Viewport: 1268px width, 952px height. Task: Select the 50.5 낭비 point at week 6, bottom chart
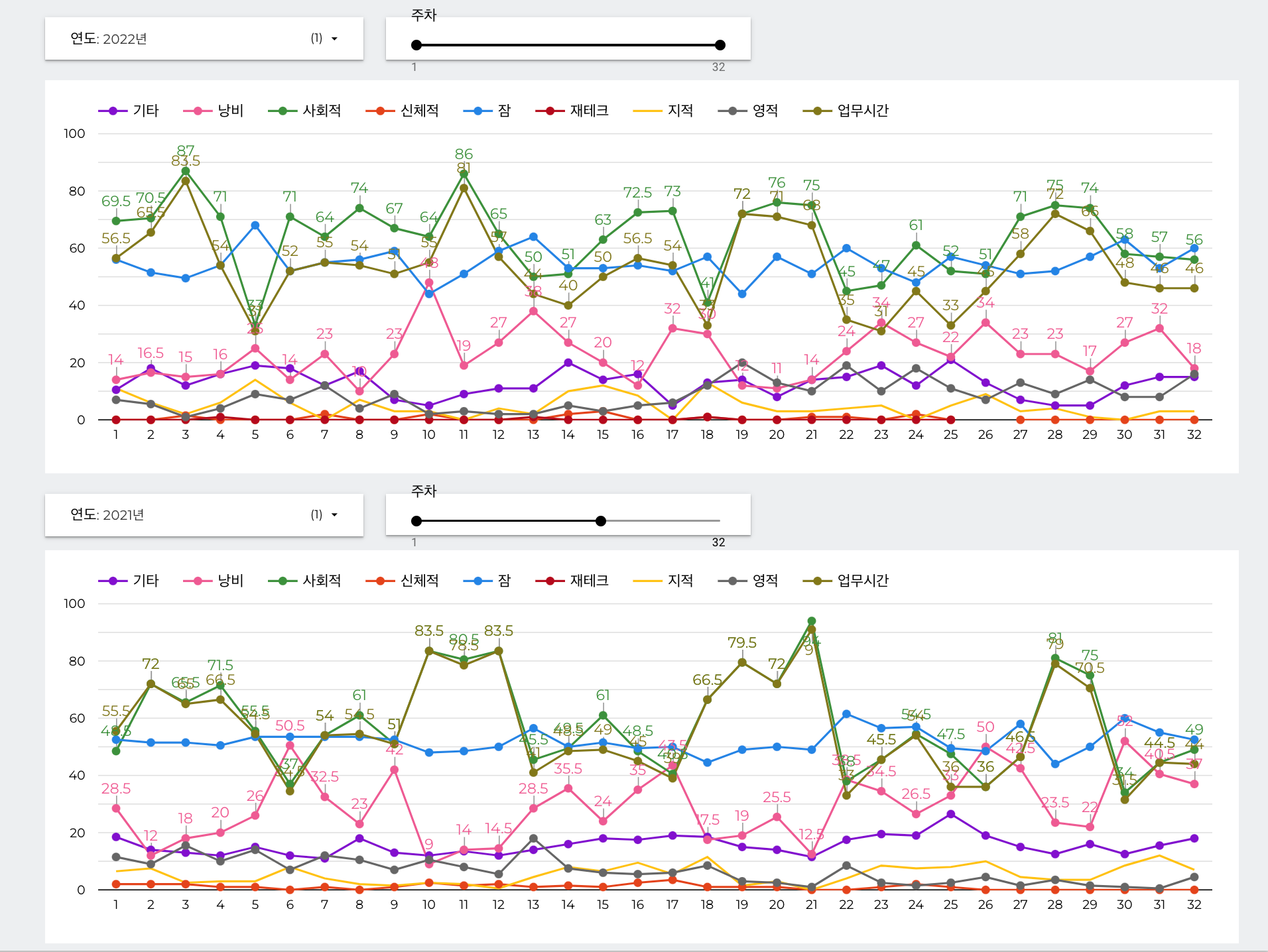(290, 745)
